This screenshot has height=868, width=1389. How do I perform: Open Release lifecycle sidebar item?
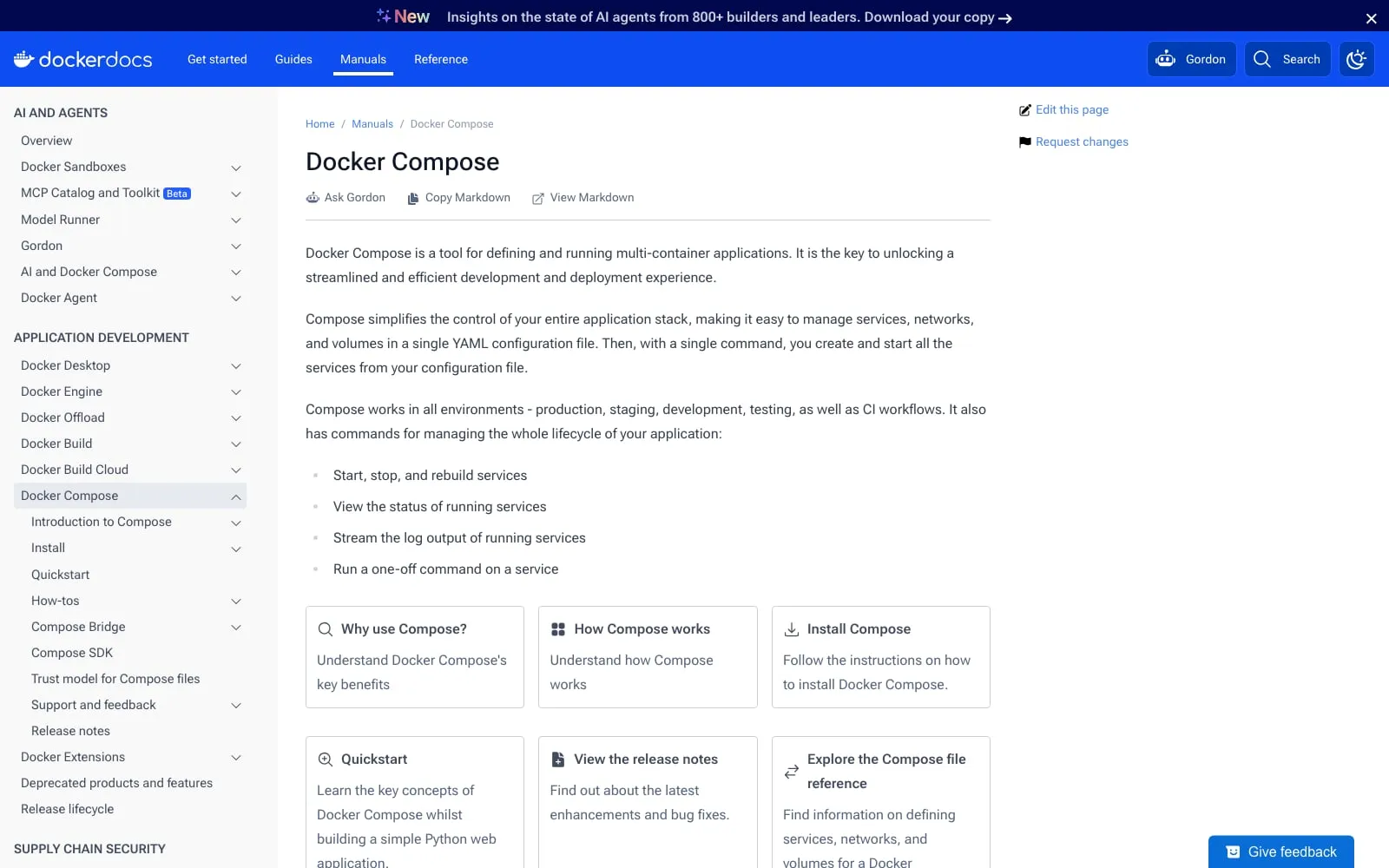(x=67, y=809)
